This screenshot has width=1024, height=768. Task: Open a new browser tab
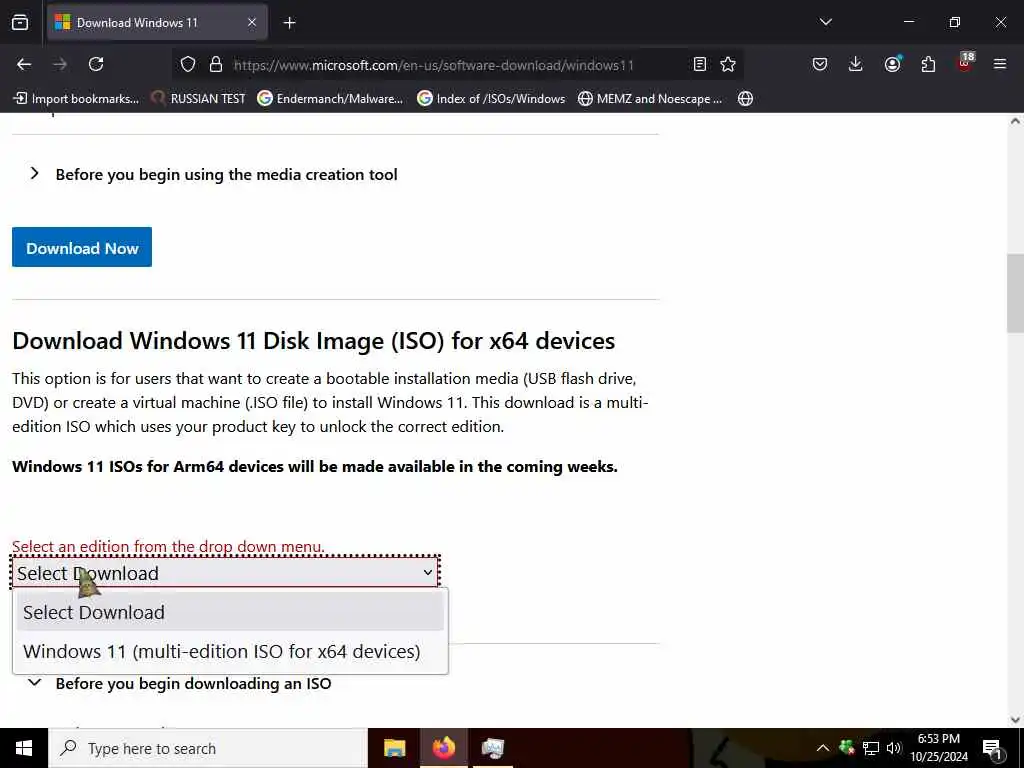pyautogui.click(x=289, y=23)
